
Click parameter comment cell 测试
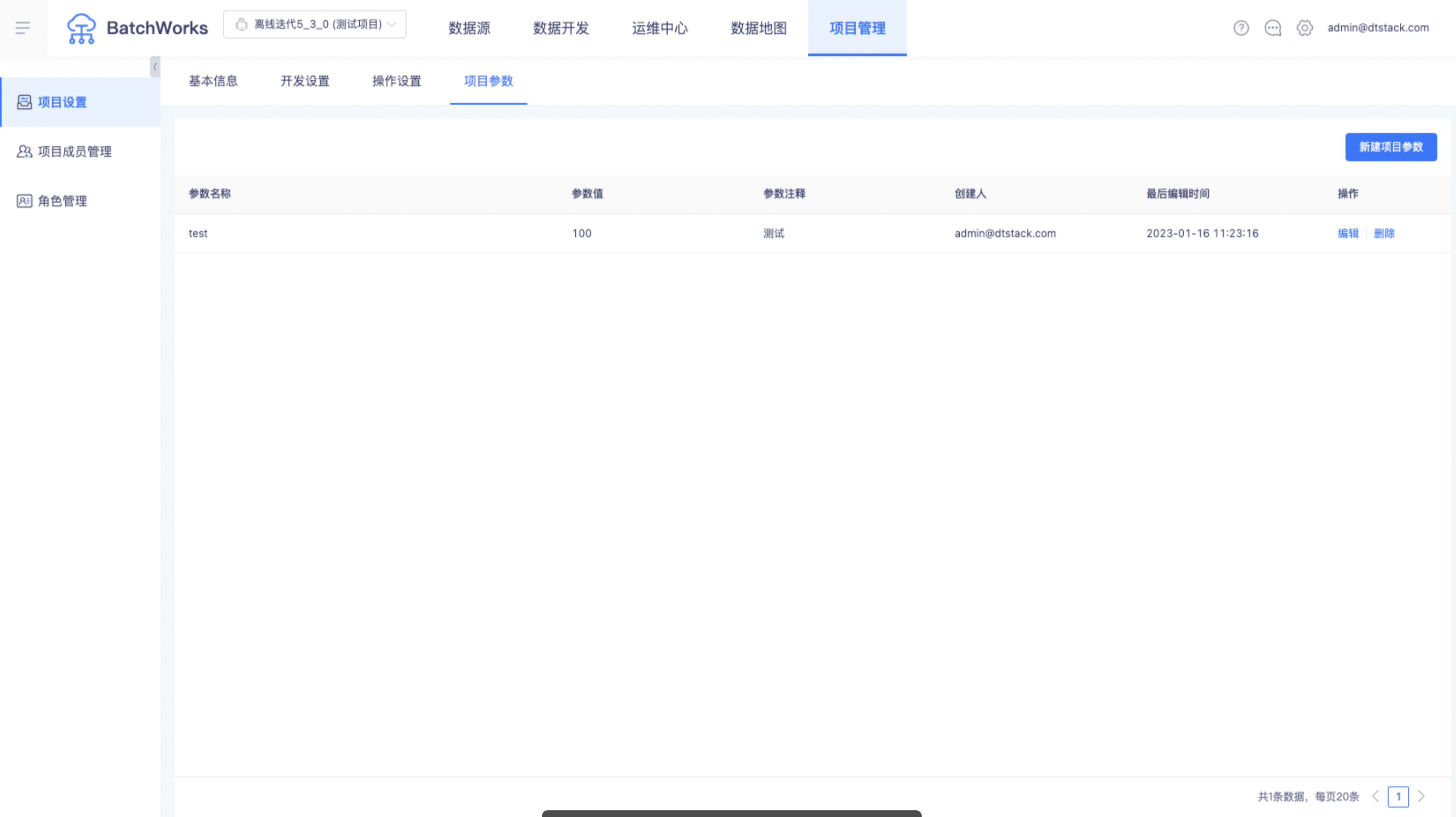click(x=774, y=233)
